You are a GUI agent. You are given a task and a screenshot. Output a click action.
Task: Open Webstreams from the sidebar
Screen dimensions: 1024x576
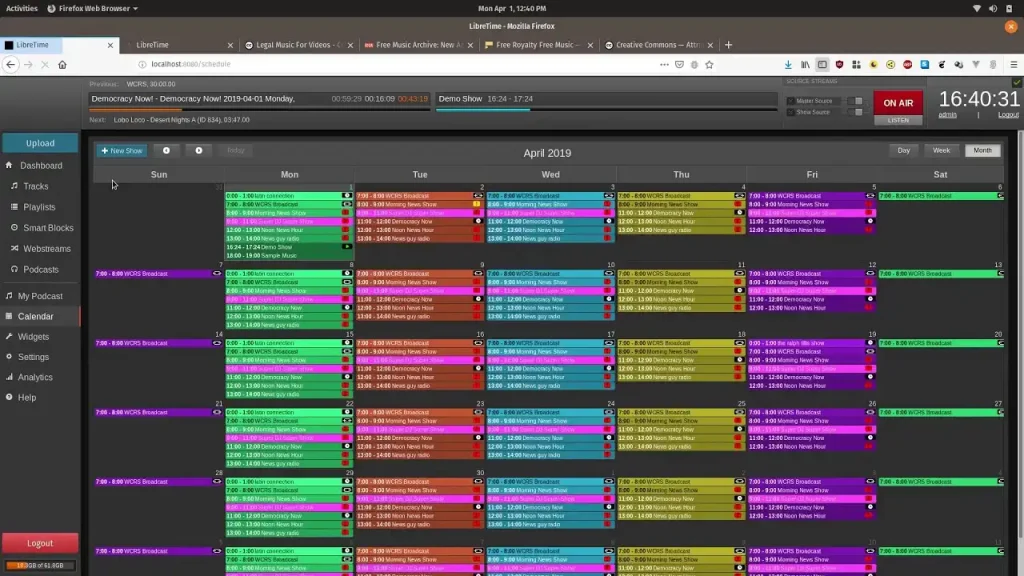coord(47,249)
